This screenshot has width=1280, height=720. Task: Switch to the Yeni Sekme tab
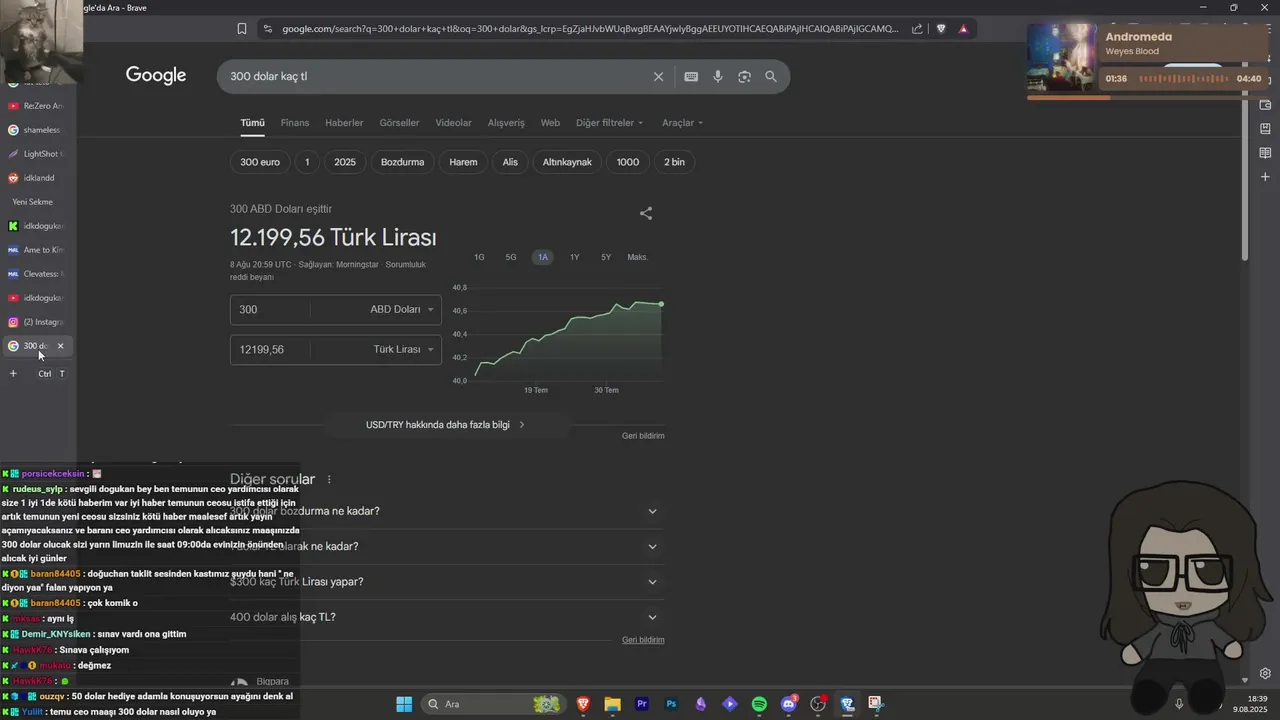[36, 202]
